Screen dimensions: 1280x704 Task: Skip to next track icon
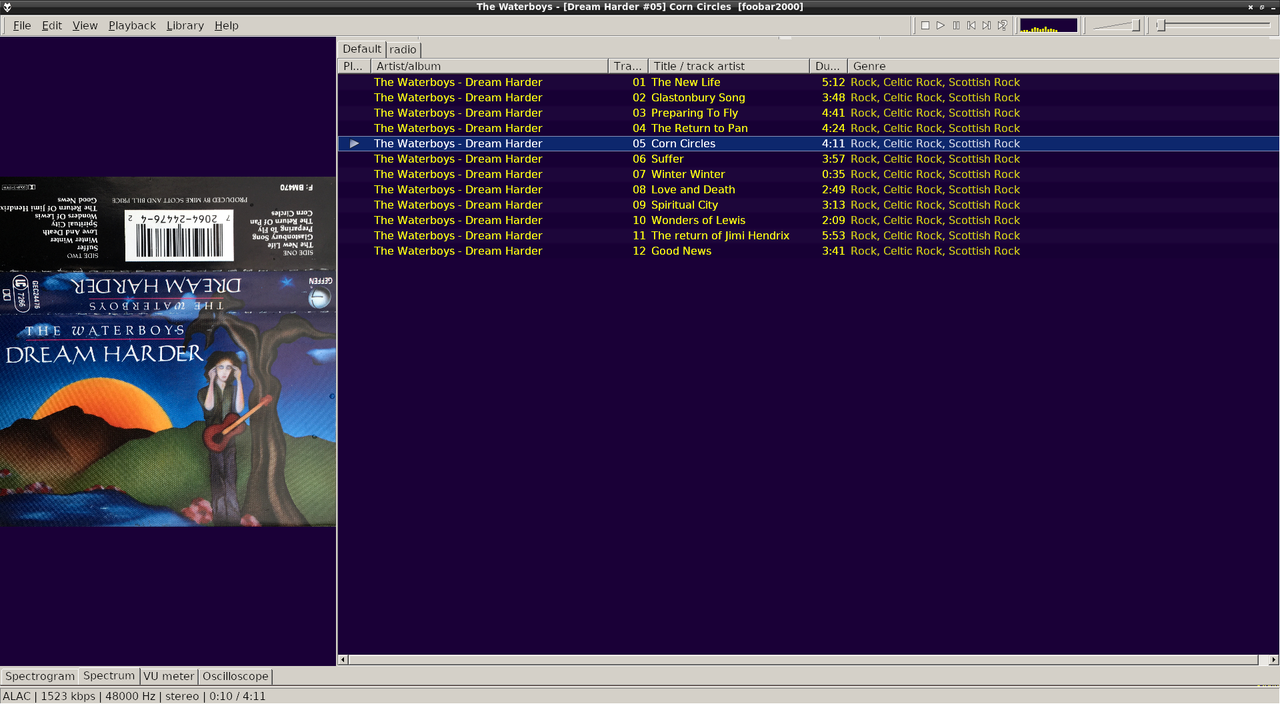986,25
